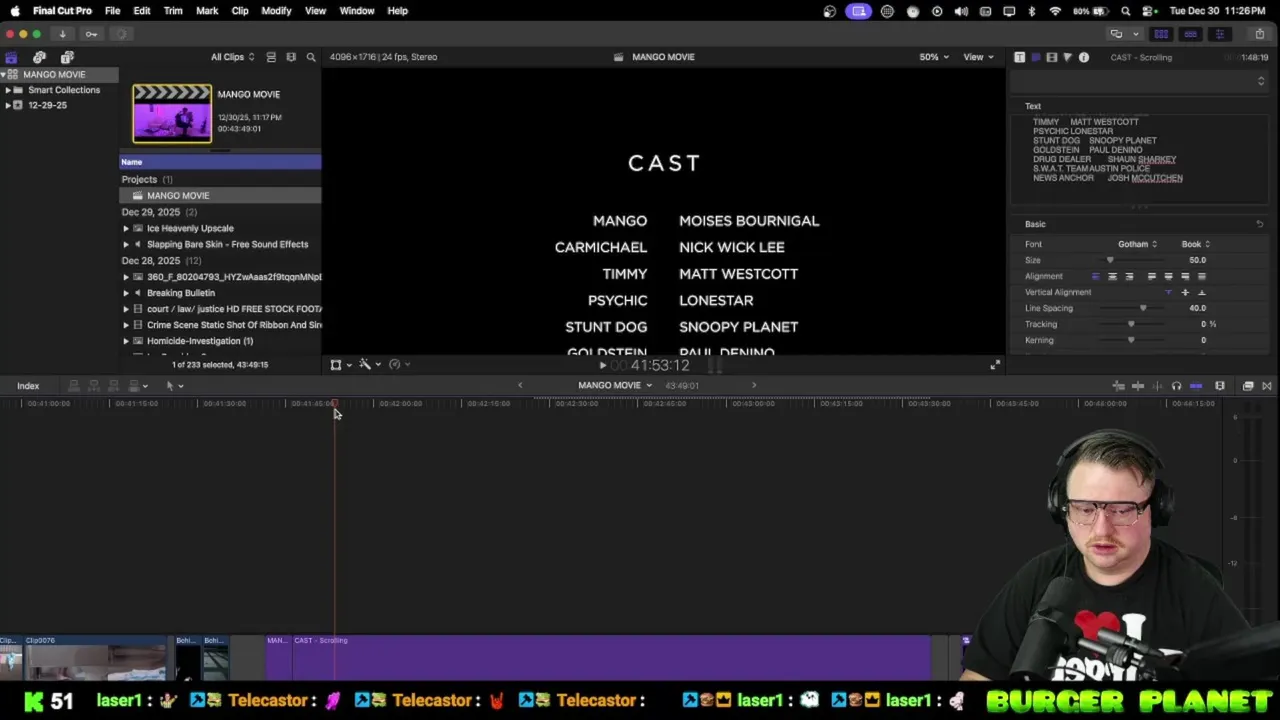Go forward in timeline history
1280x720 pixels.
click(x=754, y=385)
